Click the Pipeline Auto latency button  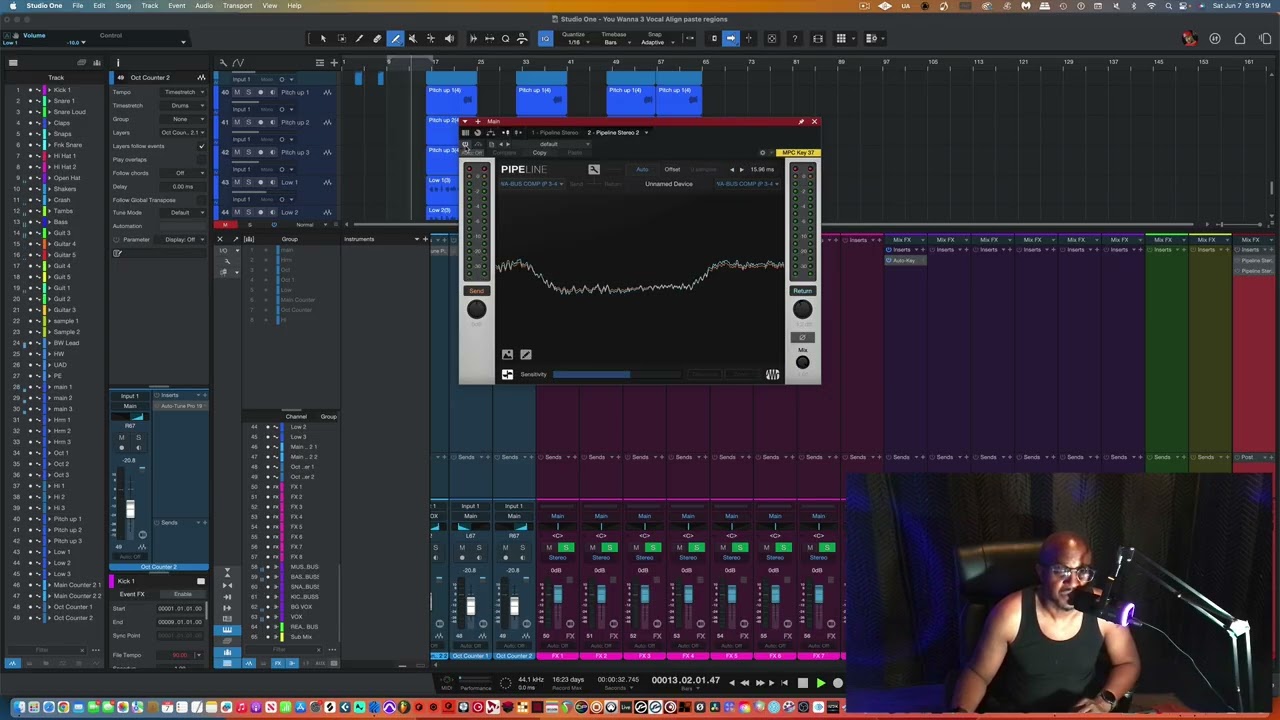coord(642,169)
